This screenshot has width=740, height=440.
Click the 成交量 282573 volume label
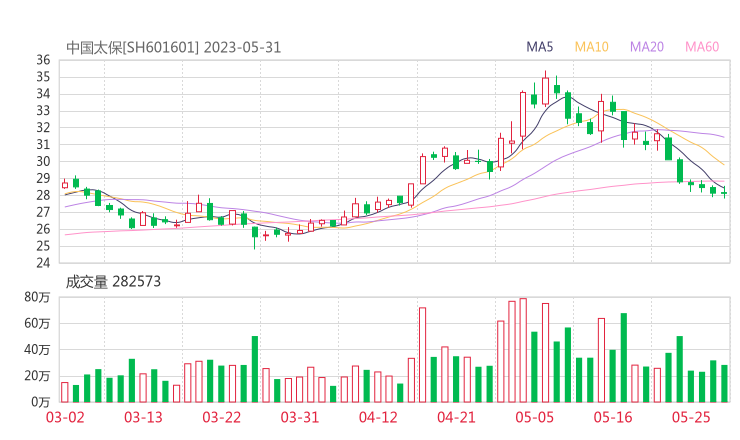coord(113,282)
